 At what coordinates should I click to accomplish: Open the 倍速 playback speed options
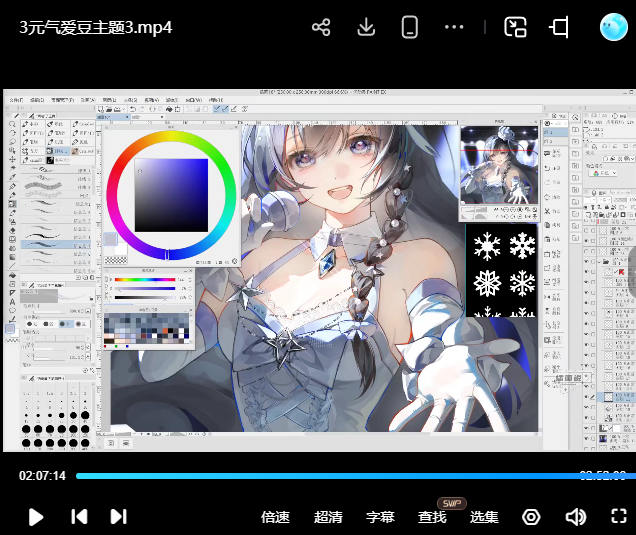pyautogui.click(x=275, y=517)
